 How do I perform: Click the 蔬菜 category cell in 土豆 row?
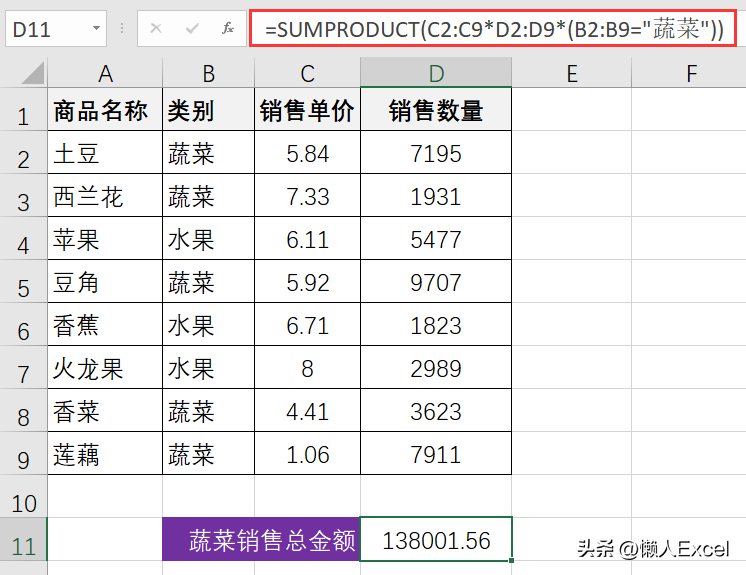point(208,153)
